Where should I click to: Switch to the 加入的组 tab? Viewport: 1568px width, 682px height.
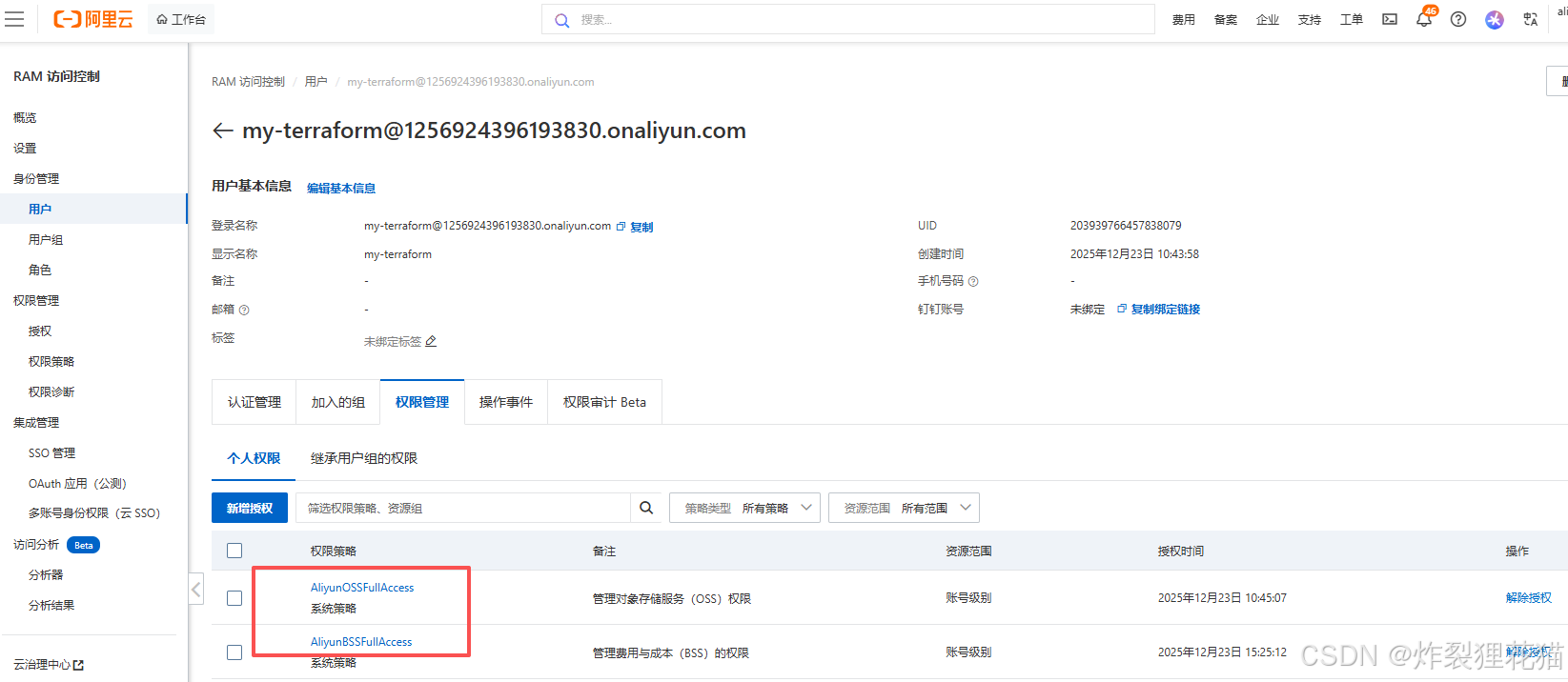pyautogui.click(x=338, y=402)
